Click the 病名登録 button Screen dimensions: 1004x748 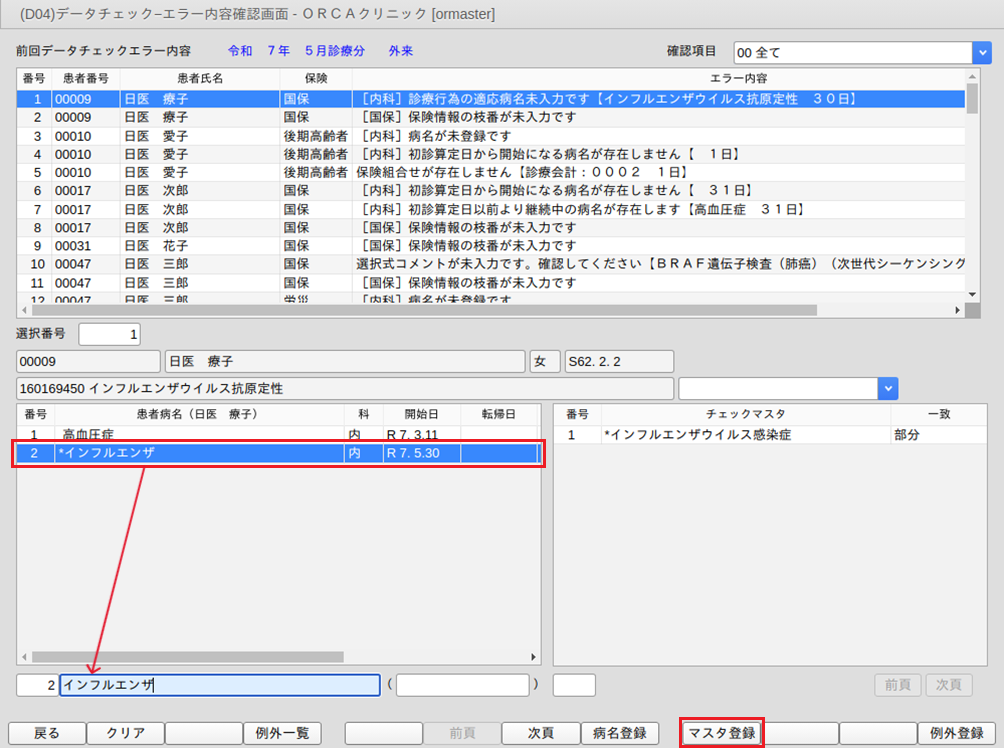tap(619, 733)
